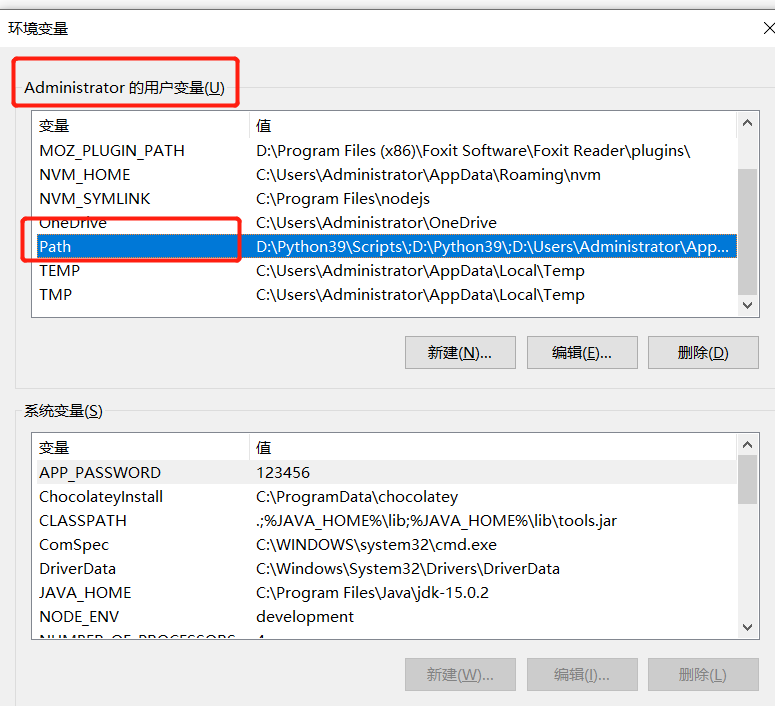This screenshot has height=706, width=775.
Task: Select the NVM_SYMLINK user variable
Action: point(387,199)
